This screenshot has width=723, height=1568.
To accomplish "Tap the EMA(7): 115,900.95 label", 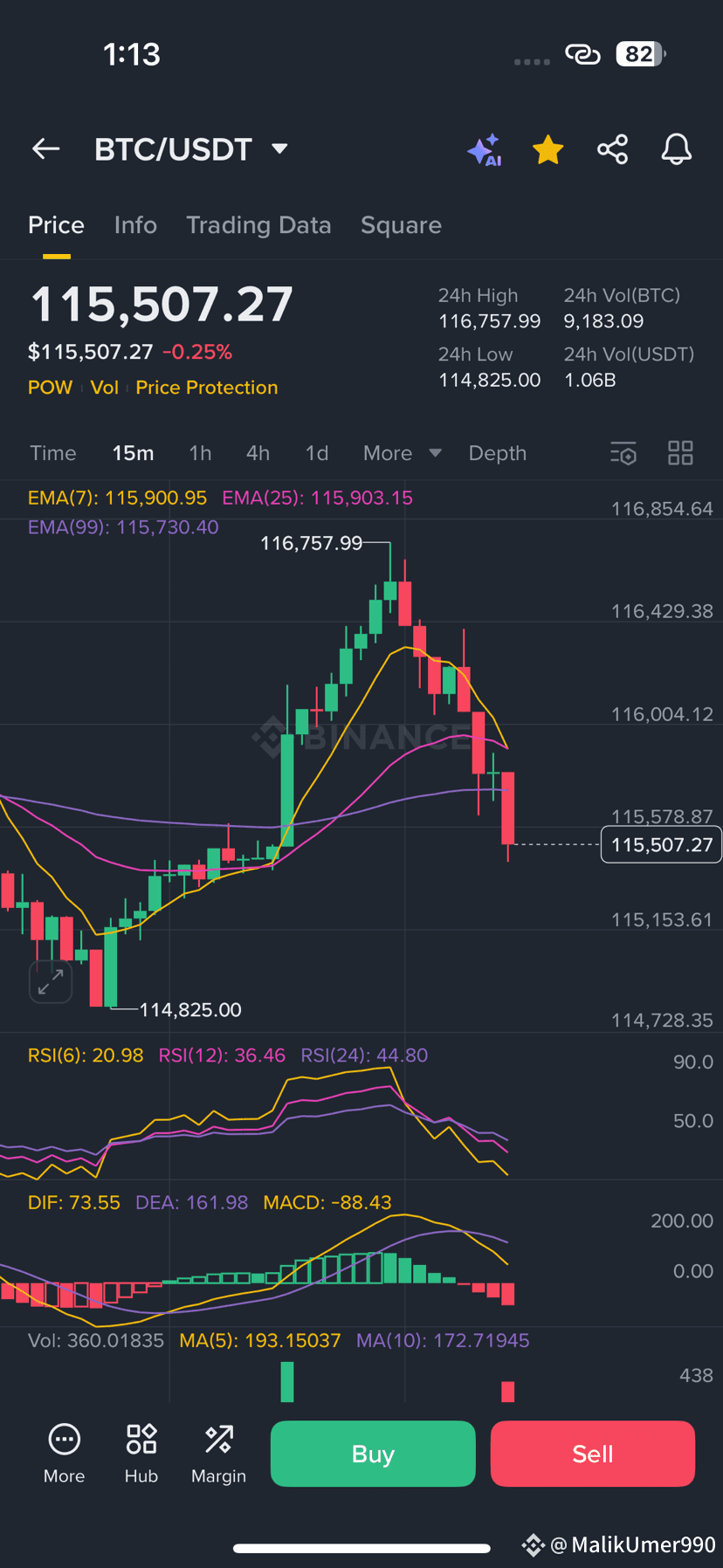I will click(117, 498).
